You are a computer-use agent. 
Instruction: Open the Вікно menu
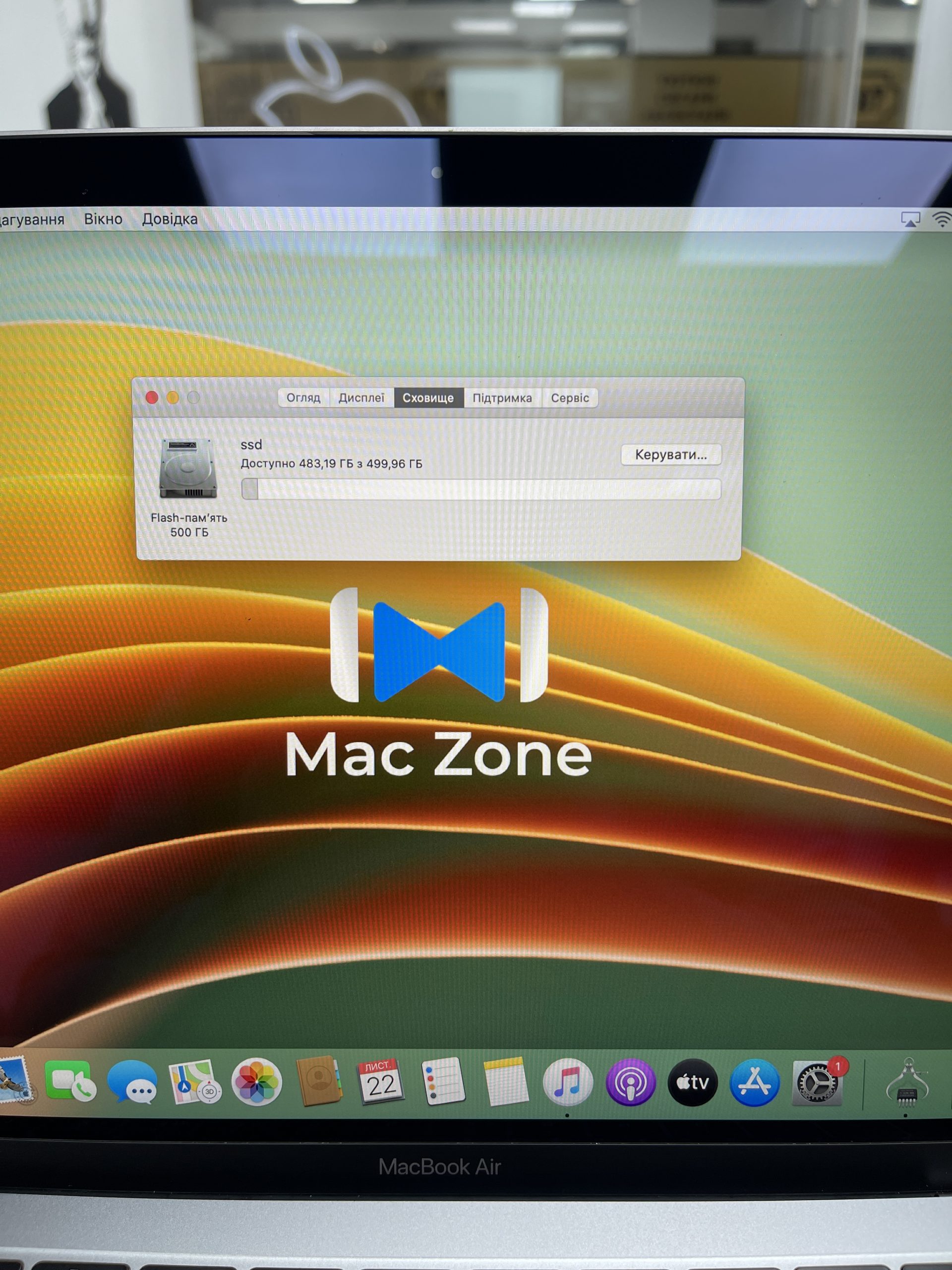[103, 219]
